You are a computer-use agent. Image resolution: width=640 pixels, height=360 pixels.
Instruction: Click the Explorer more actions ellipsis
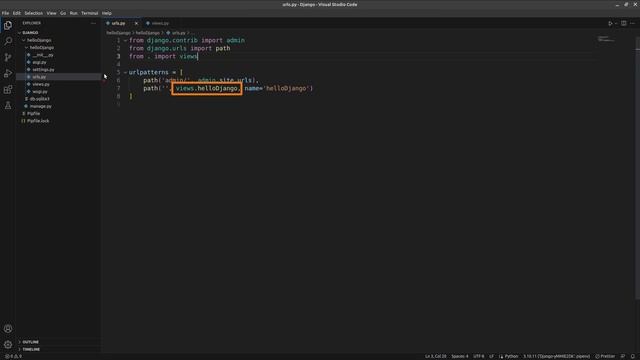tap(93, 23)
